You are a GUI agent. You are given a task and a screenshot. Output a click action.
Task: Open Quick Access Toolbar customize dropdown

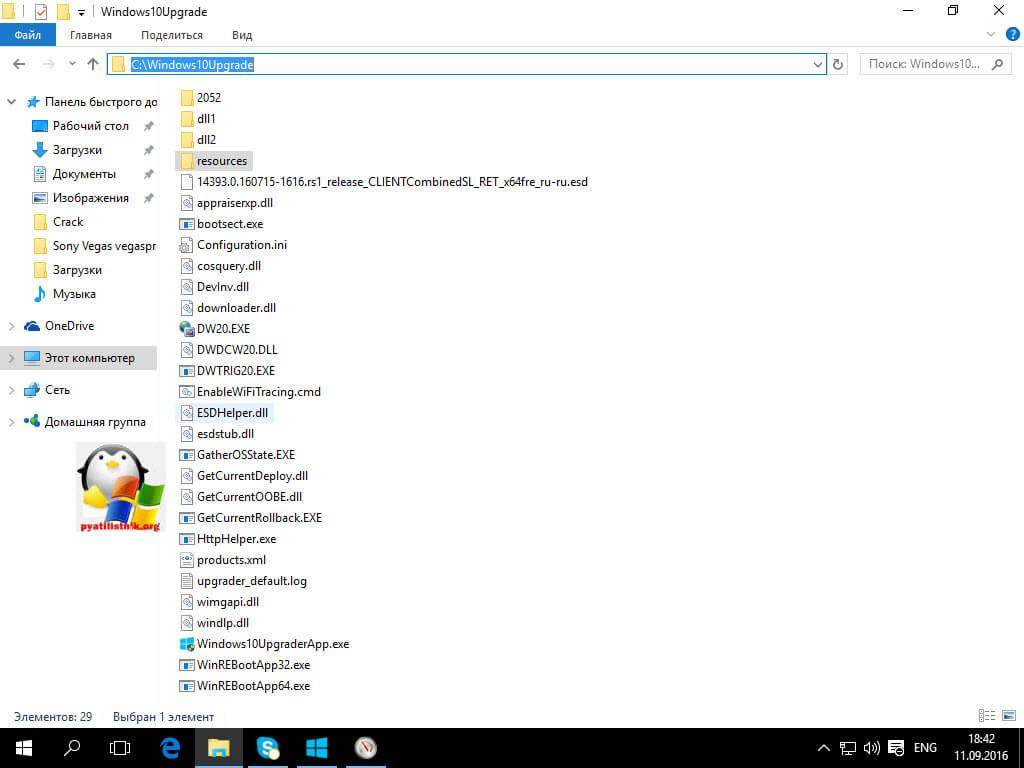[81, 12]
